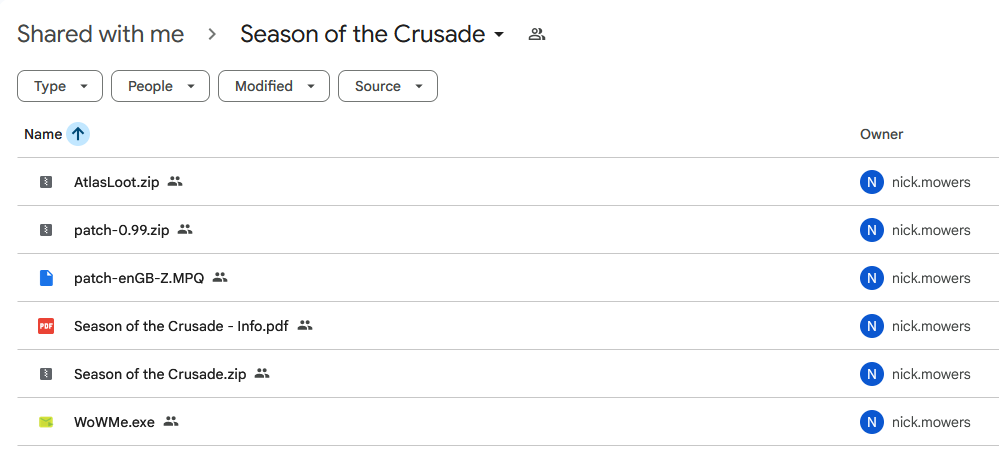Open the People filter dropdown
Screen dimensions: 999x451
(x=160, y=86)
